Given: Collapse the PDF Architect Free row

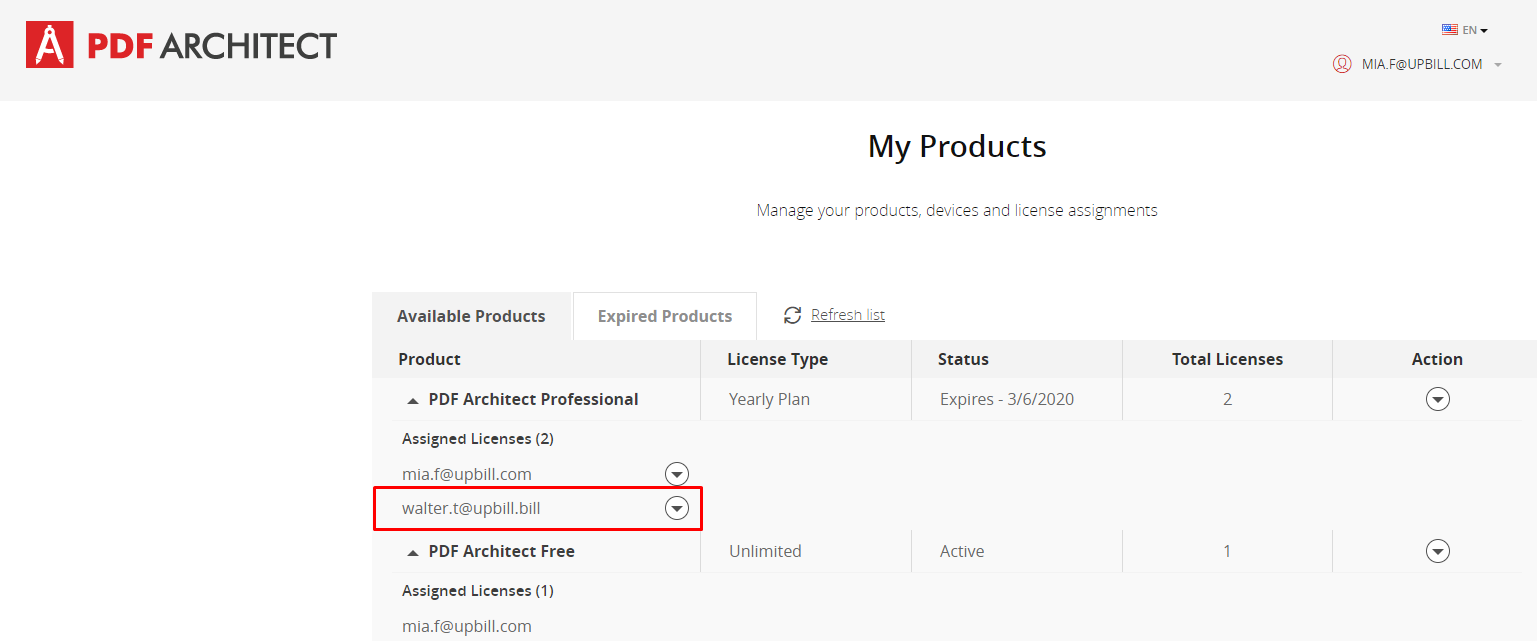Looking at the screenshot, I should (x=412, y=552).
